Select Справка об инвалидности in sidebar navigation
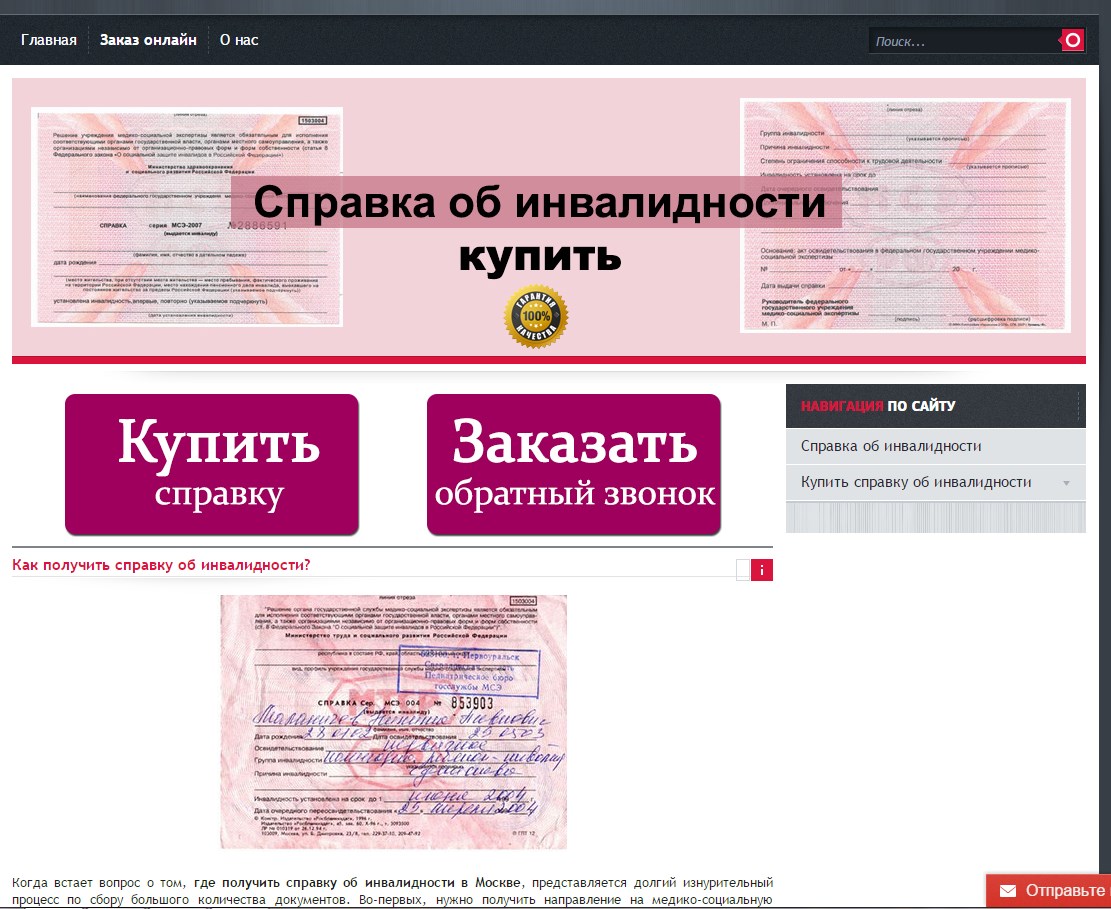 891,446
